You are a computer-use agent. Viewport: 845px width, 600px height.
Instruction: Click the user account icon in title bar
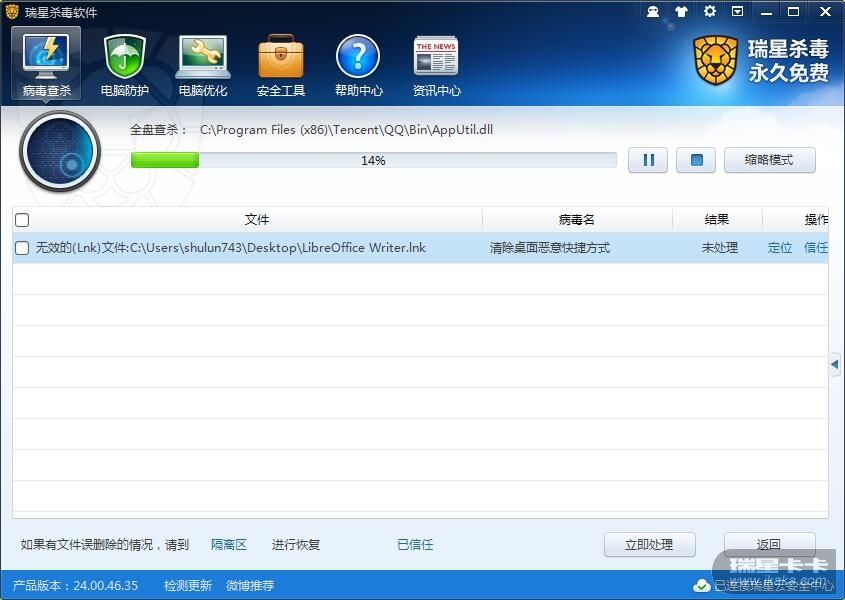point(653,11)
